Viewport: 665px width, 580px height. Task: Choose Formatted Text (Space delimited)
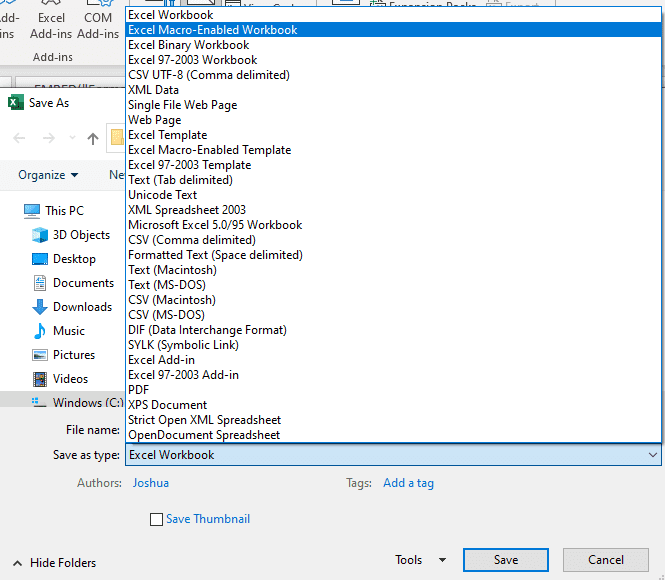(x=394, y=255)
